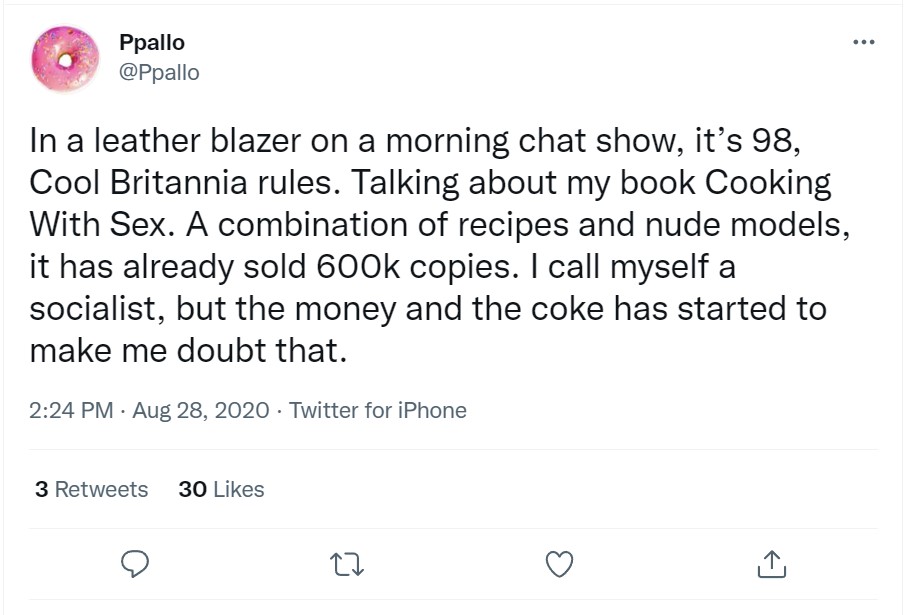Open the Ppallo display name profile link
Viewport: 912px width, 615px height.
[151, 43]
